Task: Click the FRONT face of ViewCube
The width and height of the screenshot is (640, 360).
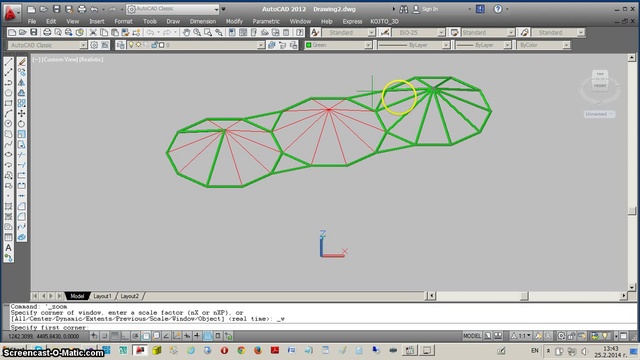Action: 600,86
